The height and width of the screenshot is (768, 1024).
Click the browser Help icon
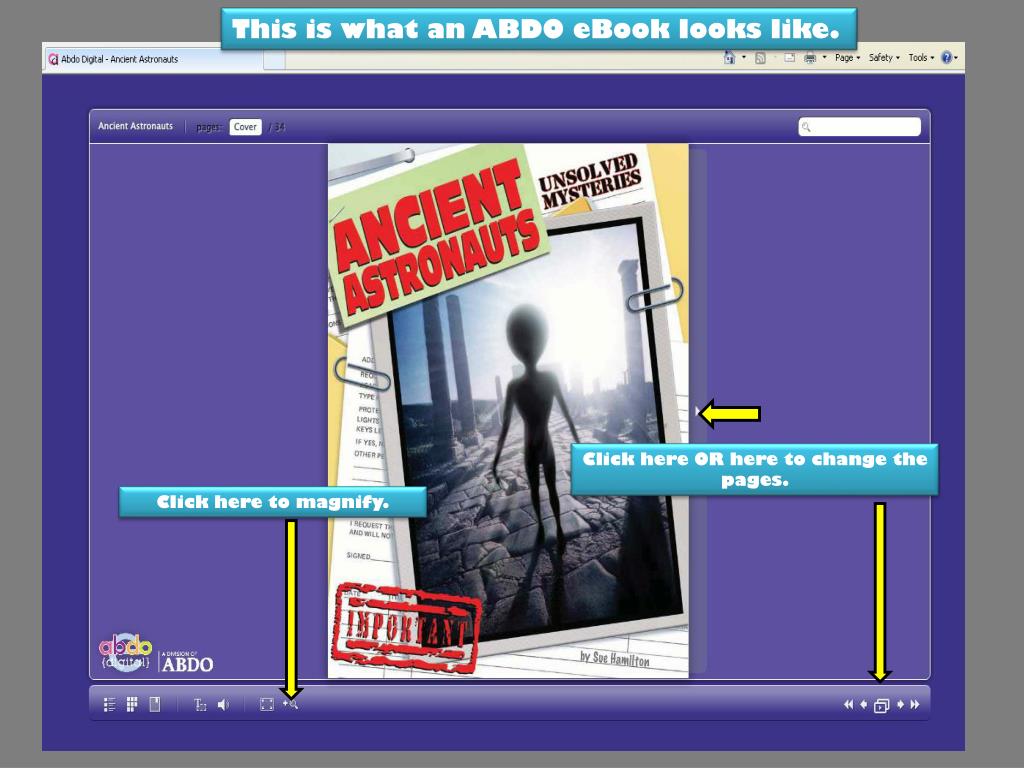(946, 57)
